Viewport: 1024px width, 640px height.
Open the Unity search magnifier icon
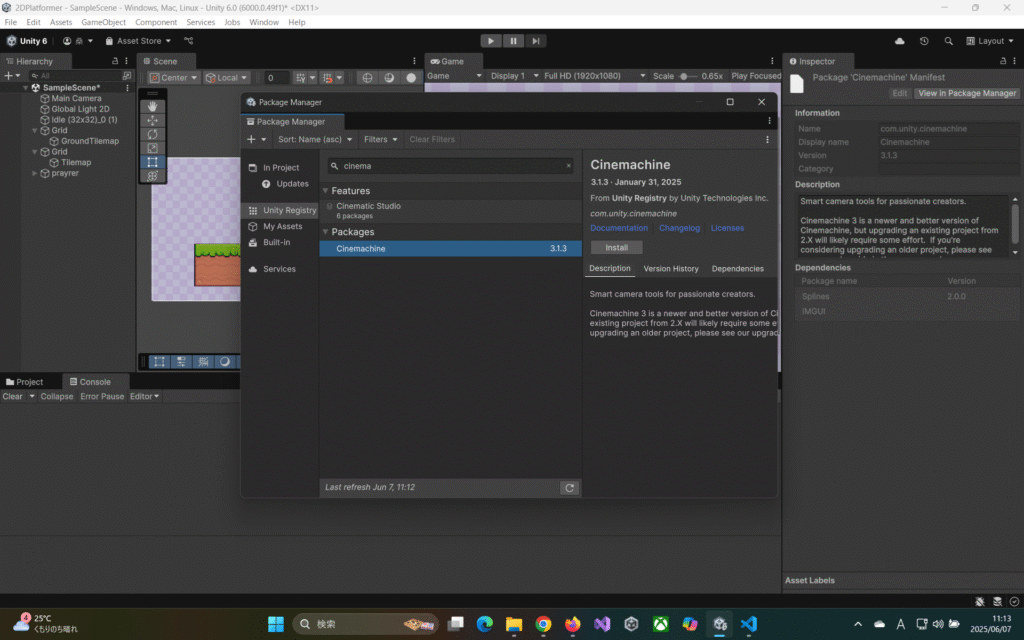pos(948,40)
